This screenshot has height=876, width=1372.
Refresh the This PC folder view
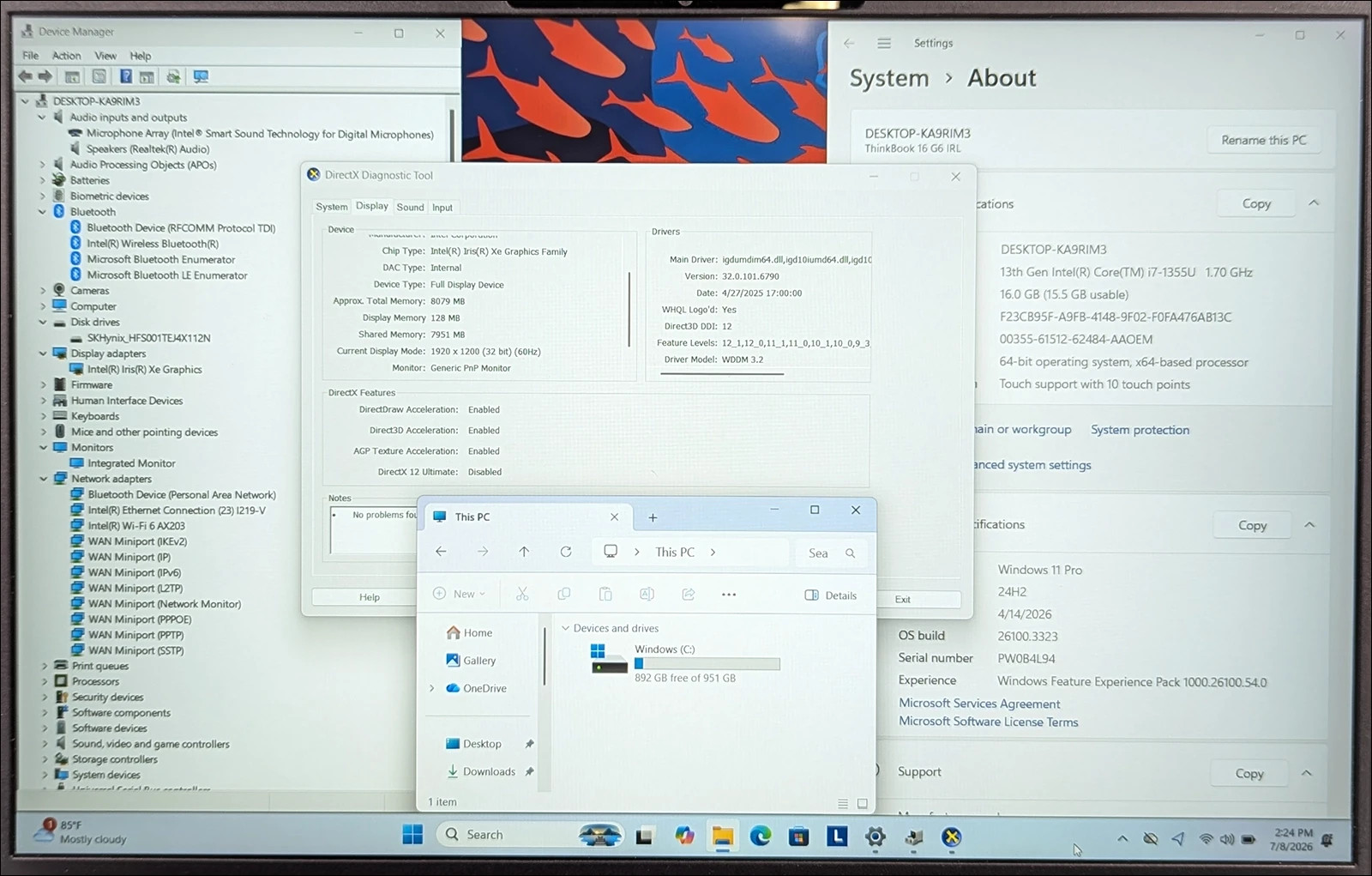tap(566, 552)
